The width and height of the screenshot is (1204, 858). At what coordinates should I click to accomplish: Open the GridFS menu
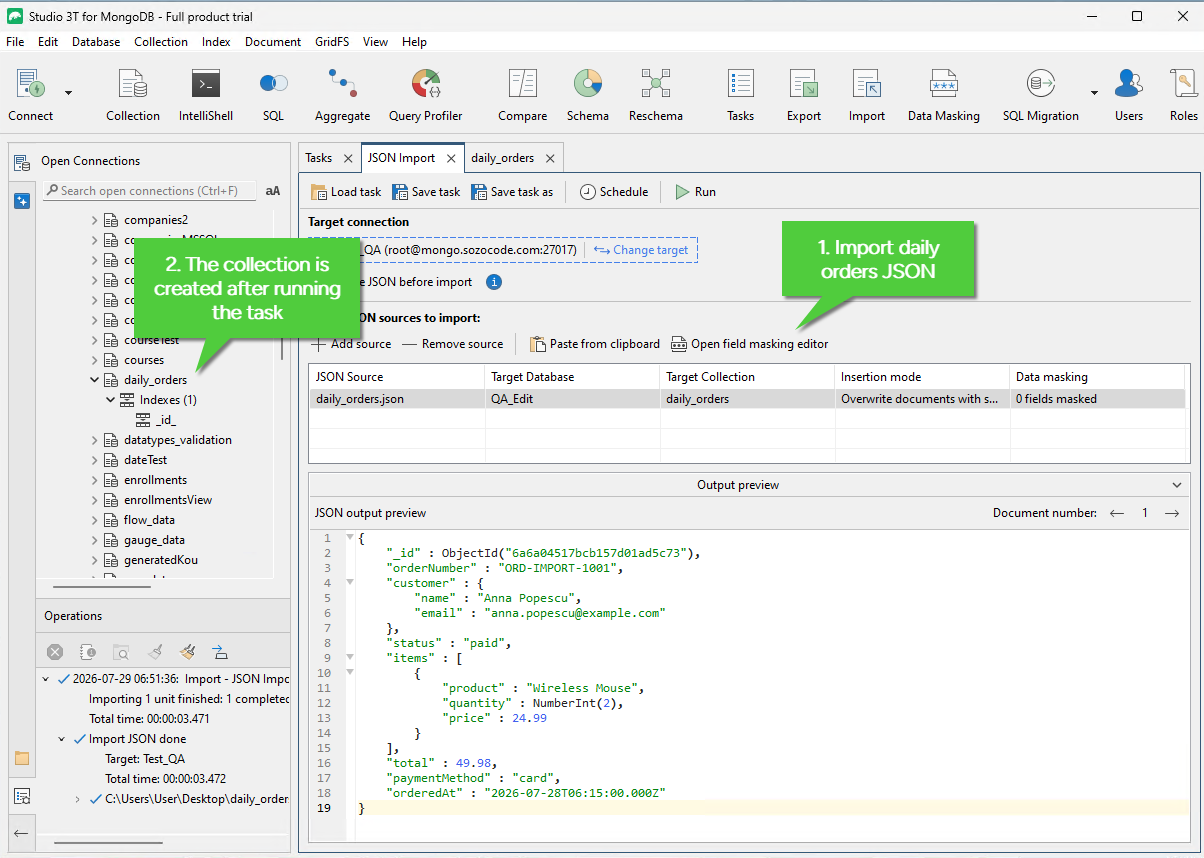tap(333, 42)
